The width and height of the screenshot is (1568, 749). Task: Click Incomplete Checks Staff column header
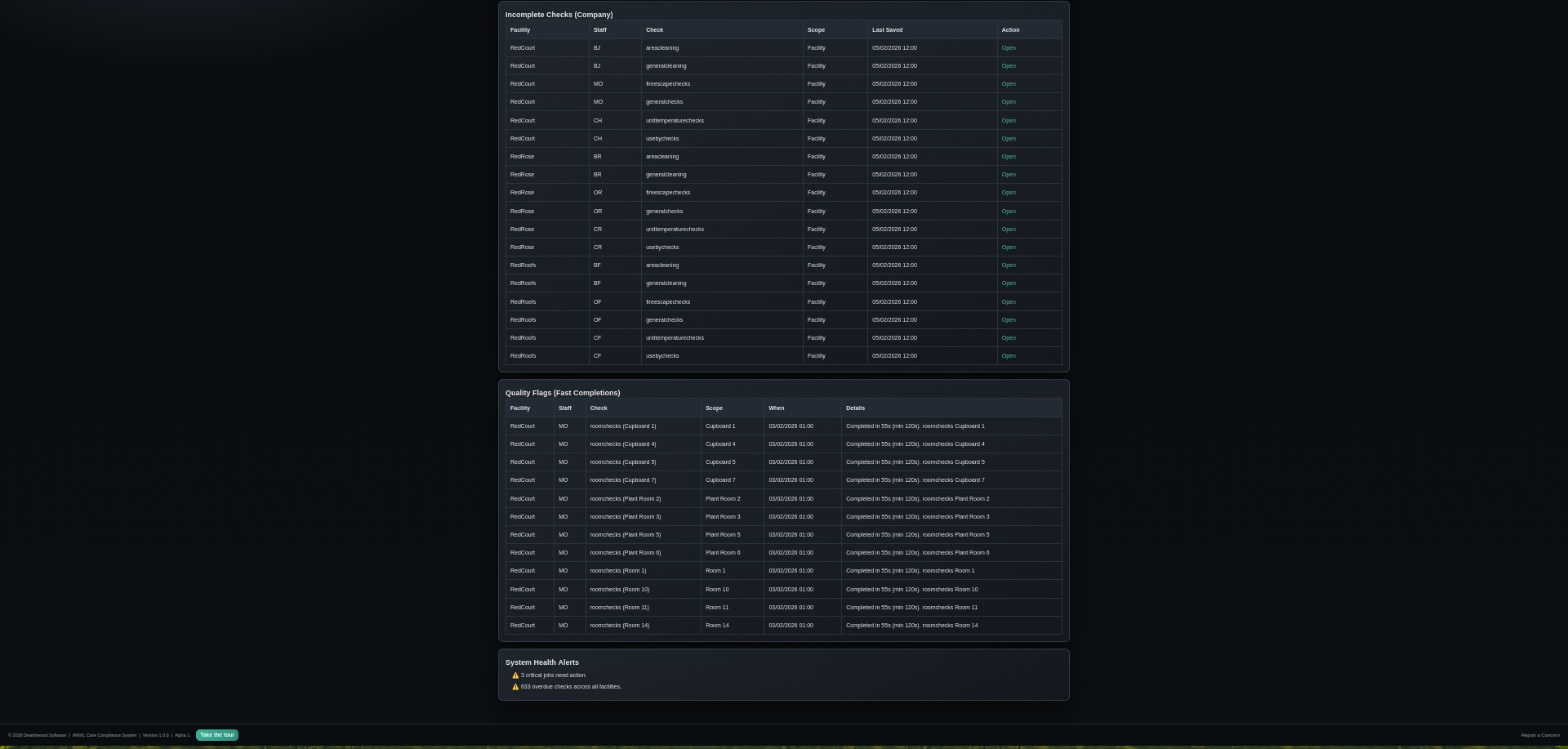point(600,30)
